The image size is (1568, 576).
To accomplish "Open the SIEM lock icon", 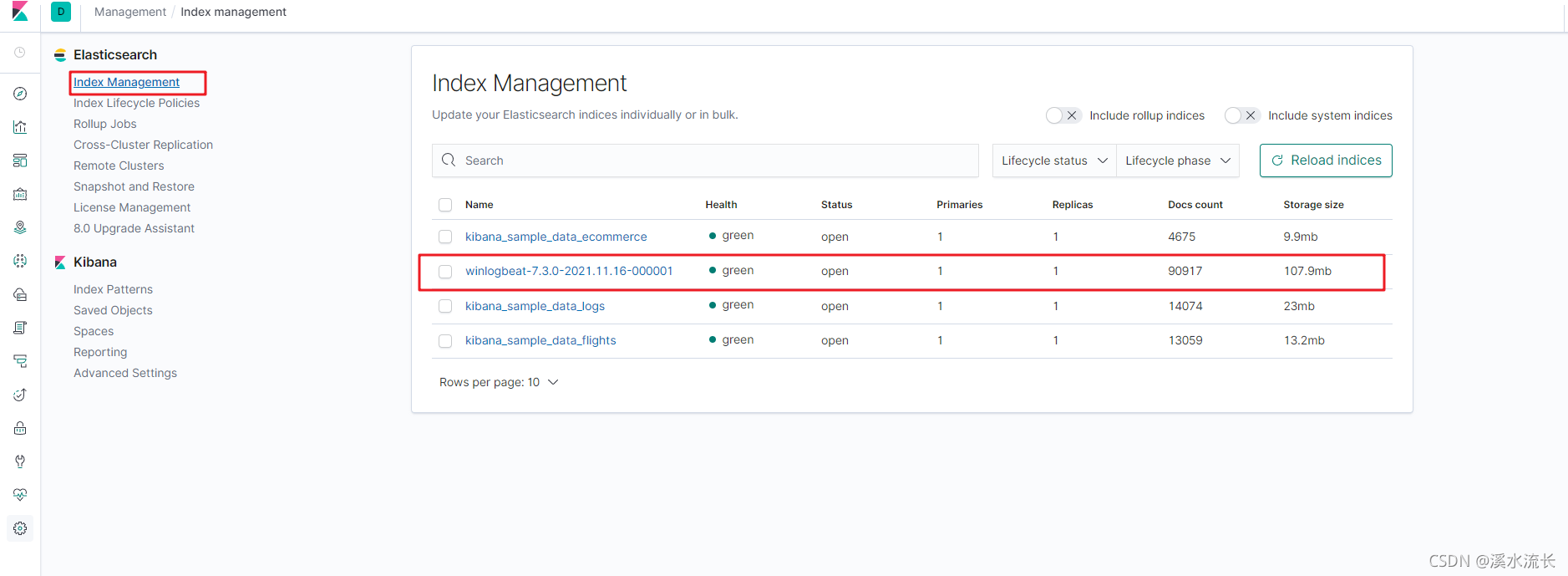I will pos(20,428).
